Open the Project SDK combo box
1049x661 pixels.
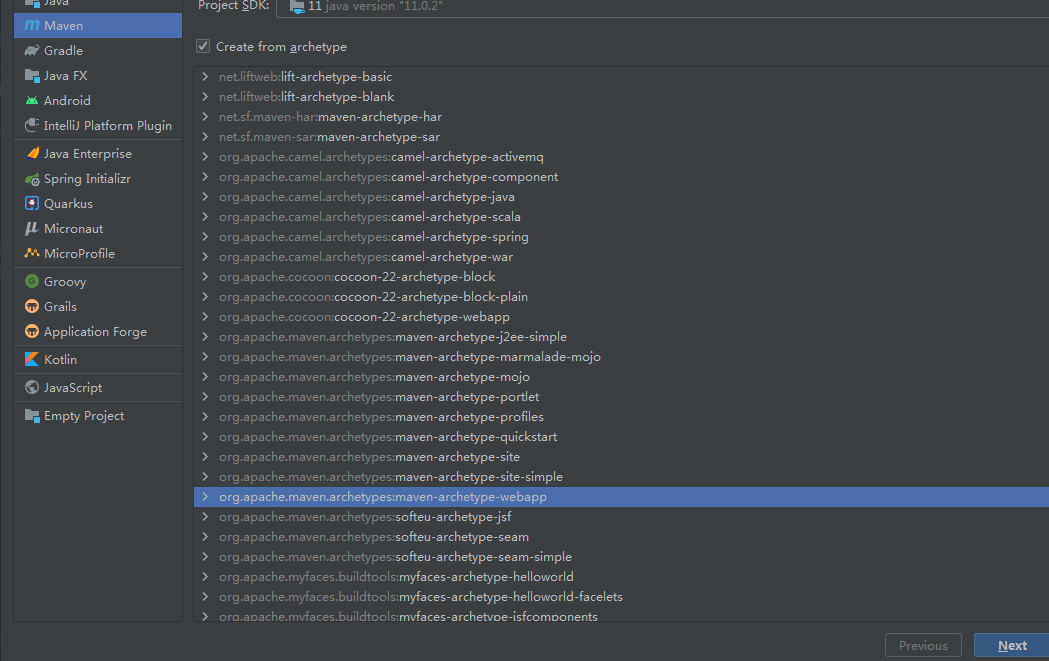tap(662, 7)
